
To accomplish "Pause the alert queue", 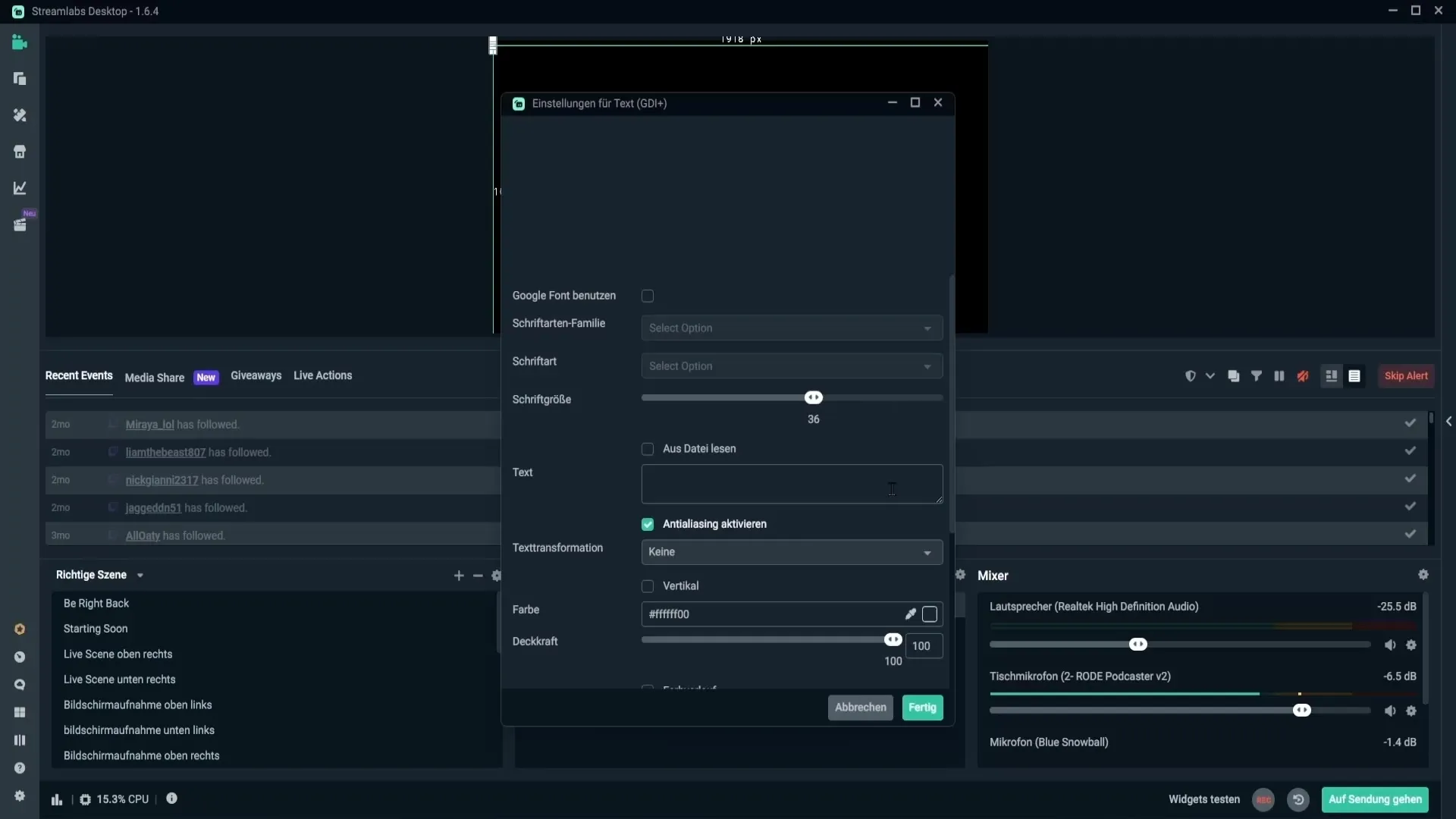I will coord(1279,376).
